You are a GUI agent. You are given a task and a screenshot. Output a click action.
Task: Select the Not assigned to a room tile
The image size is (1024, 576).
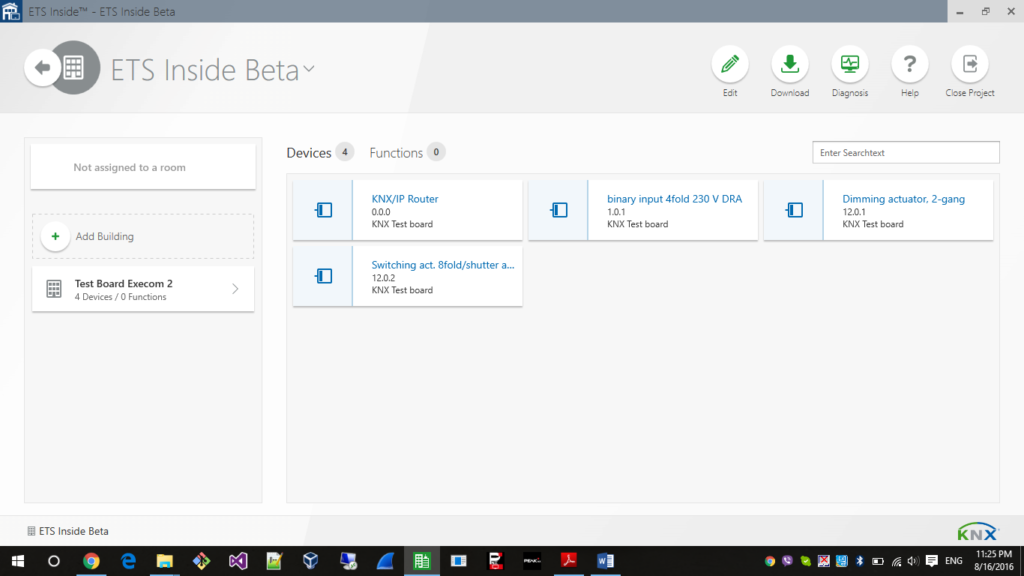(143, 167)
